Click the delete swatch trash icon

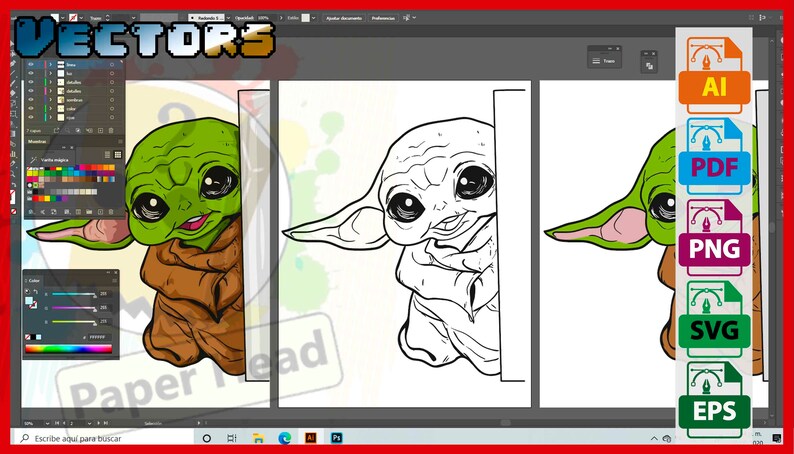click(111, 212)
